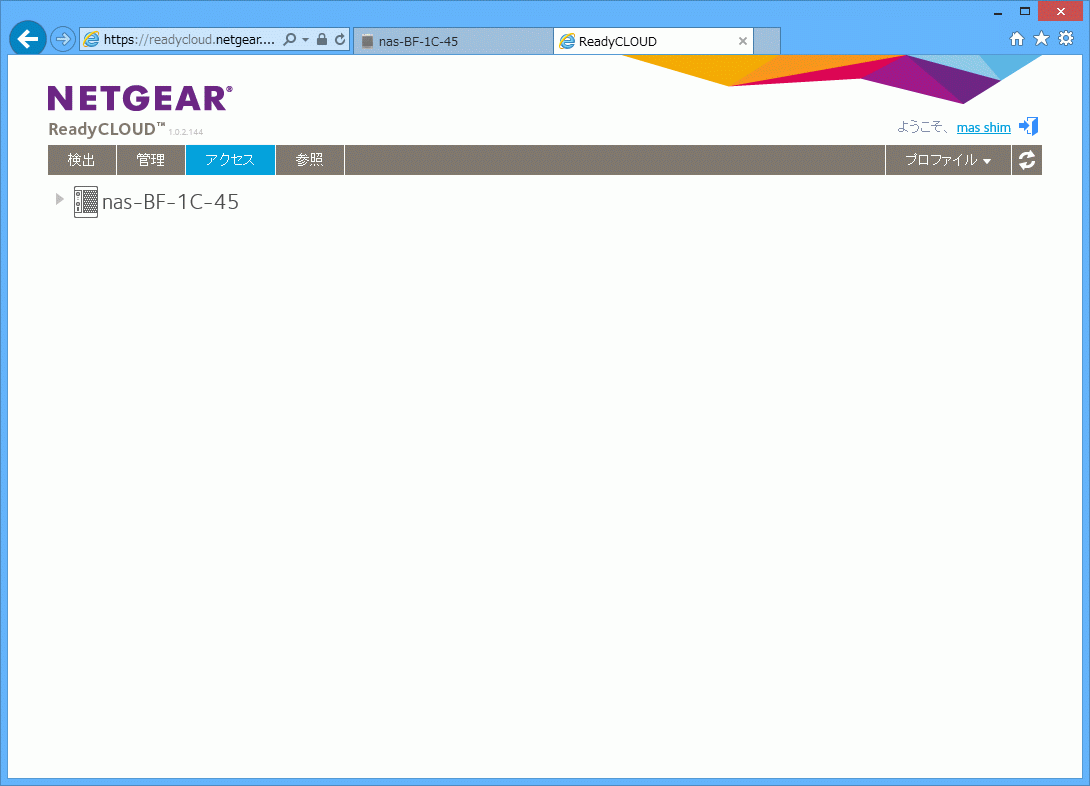1090x786 pixels.
Task: Open the browser Tools gear icon
Action: click(x=1066, y=39)
